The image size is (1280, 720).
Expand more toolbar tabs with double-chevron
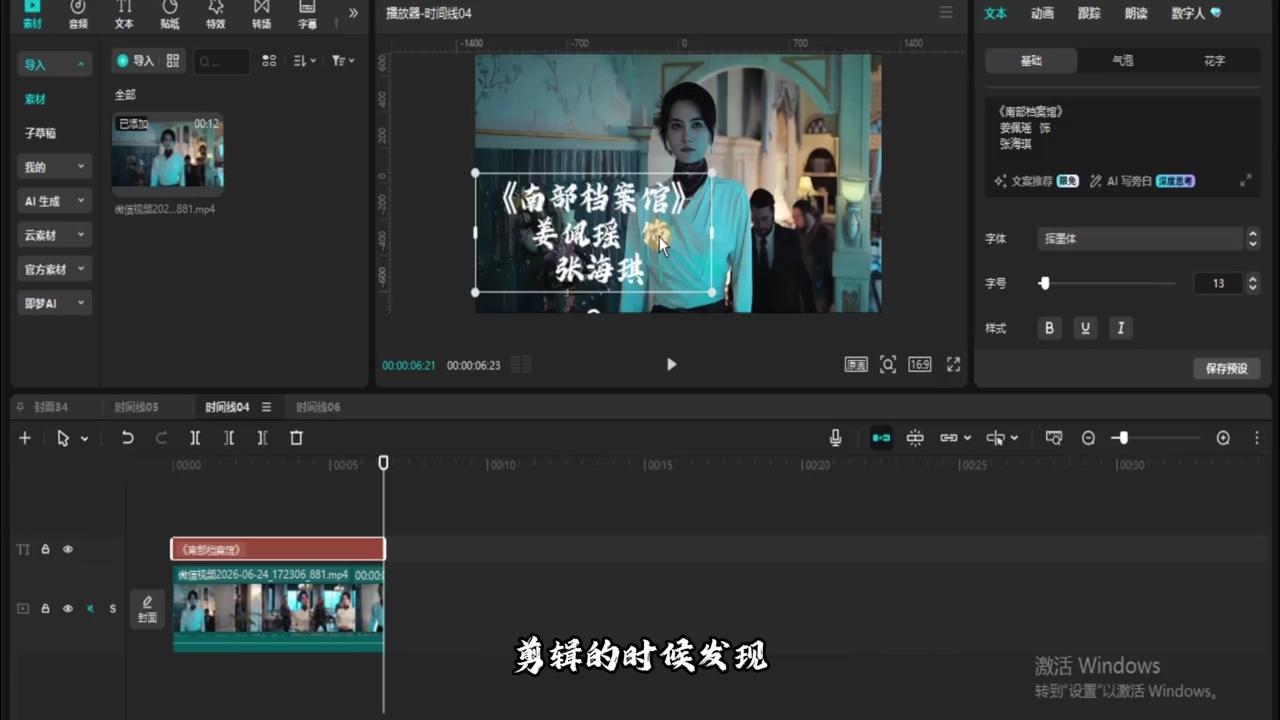coord(353,13)
